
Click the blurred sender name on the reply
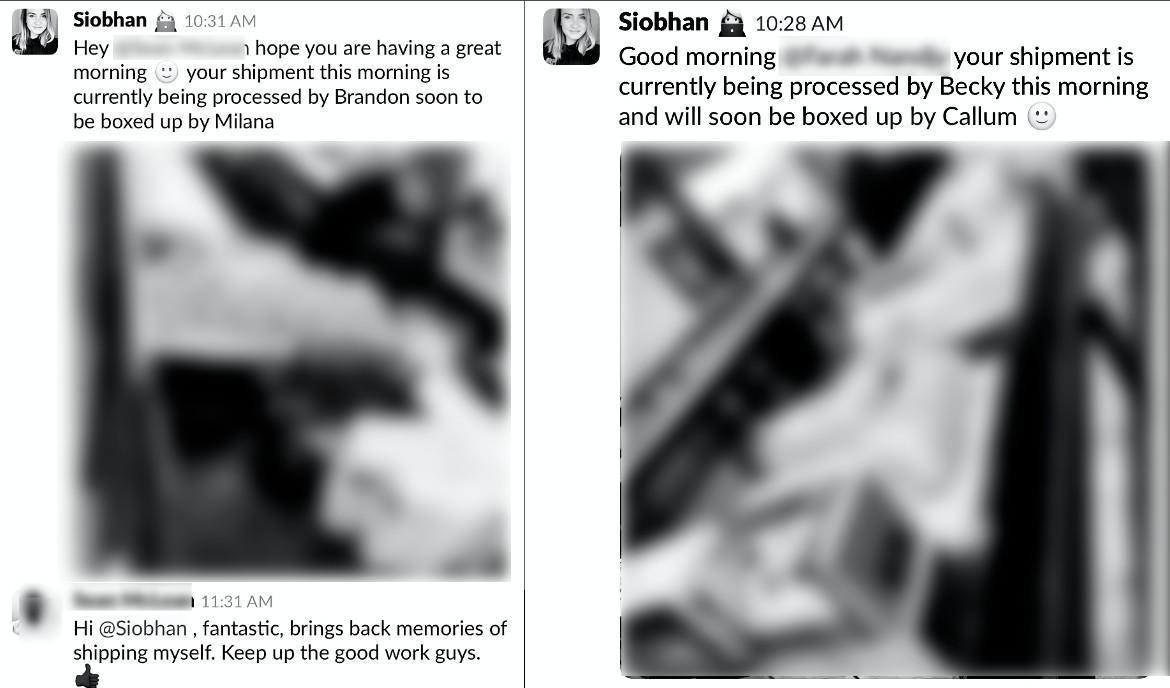pos(133,599)
